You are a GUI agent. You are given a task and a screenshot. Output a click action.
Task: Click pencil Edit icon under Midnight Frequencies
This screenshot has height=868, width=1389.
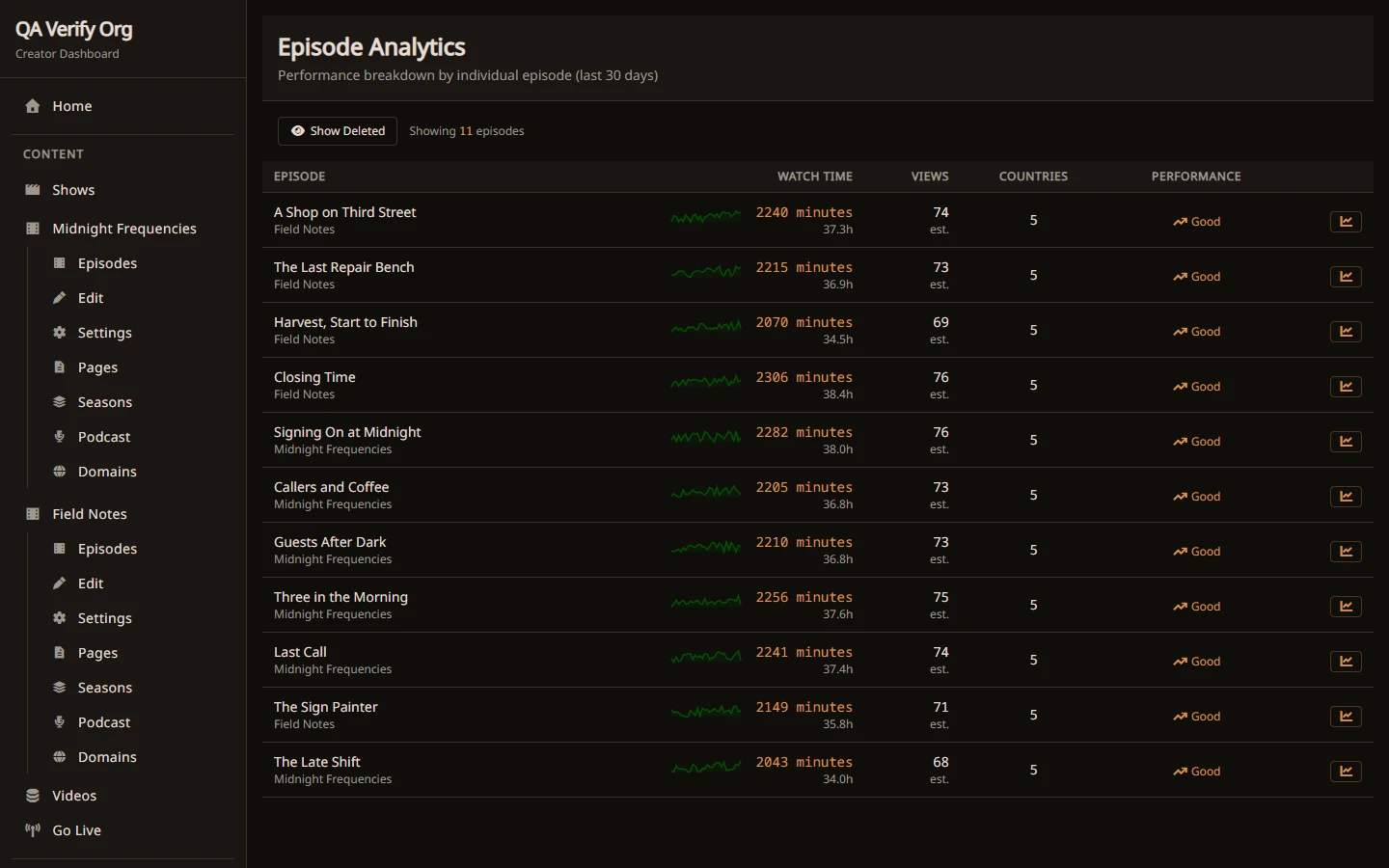[59, 298]
